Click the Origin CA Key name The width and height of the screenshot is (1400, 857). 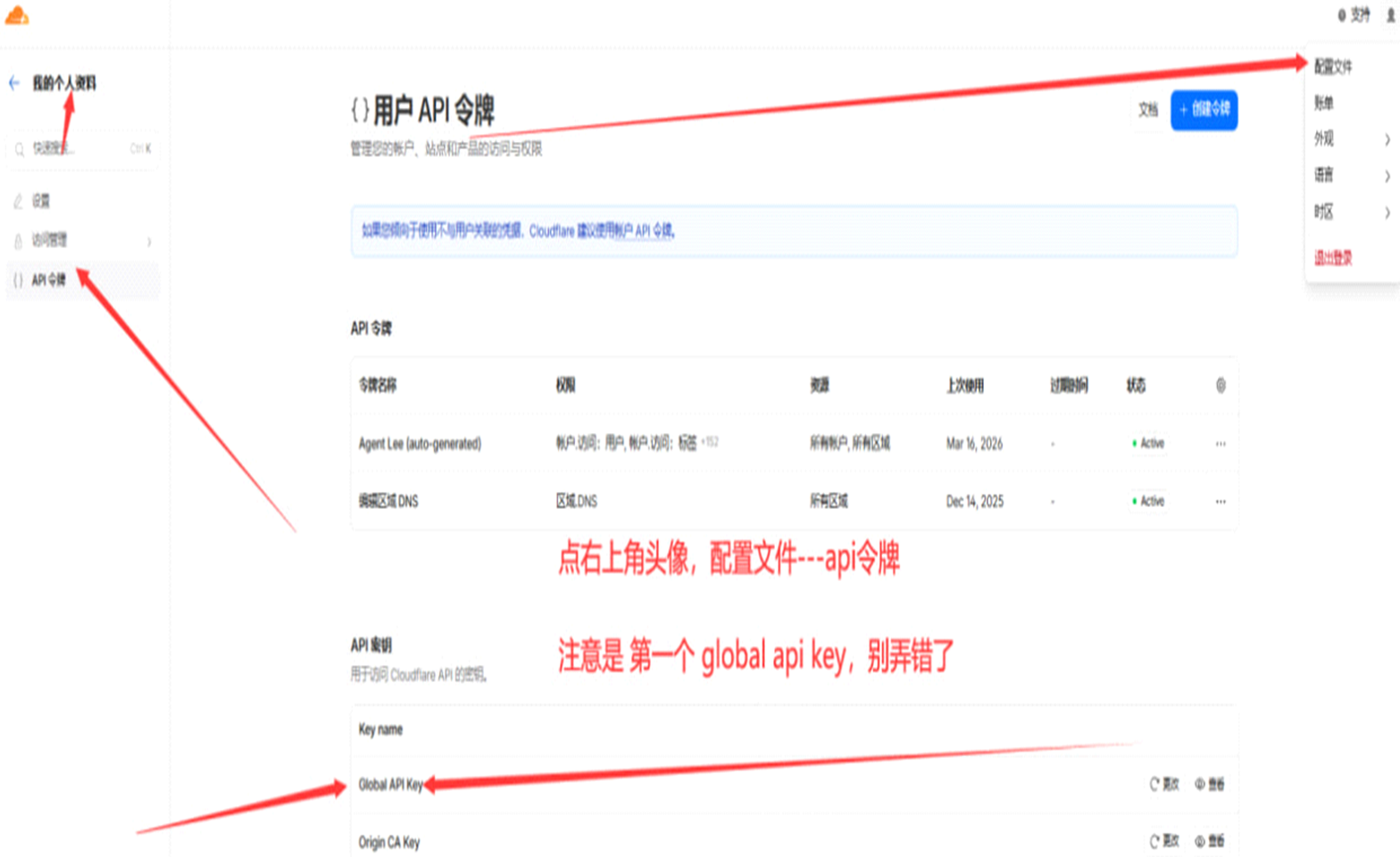click(x=389, y=843)
